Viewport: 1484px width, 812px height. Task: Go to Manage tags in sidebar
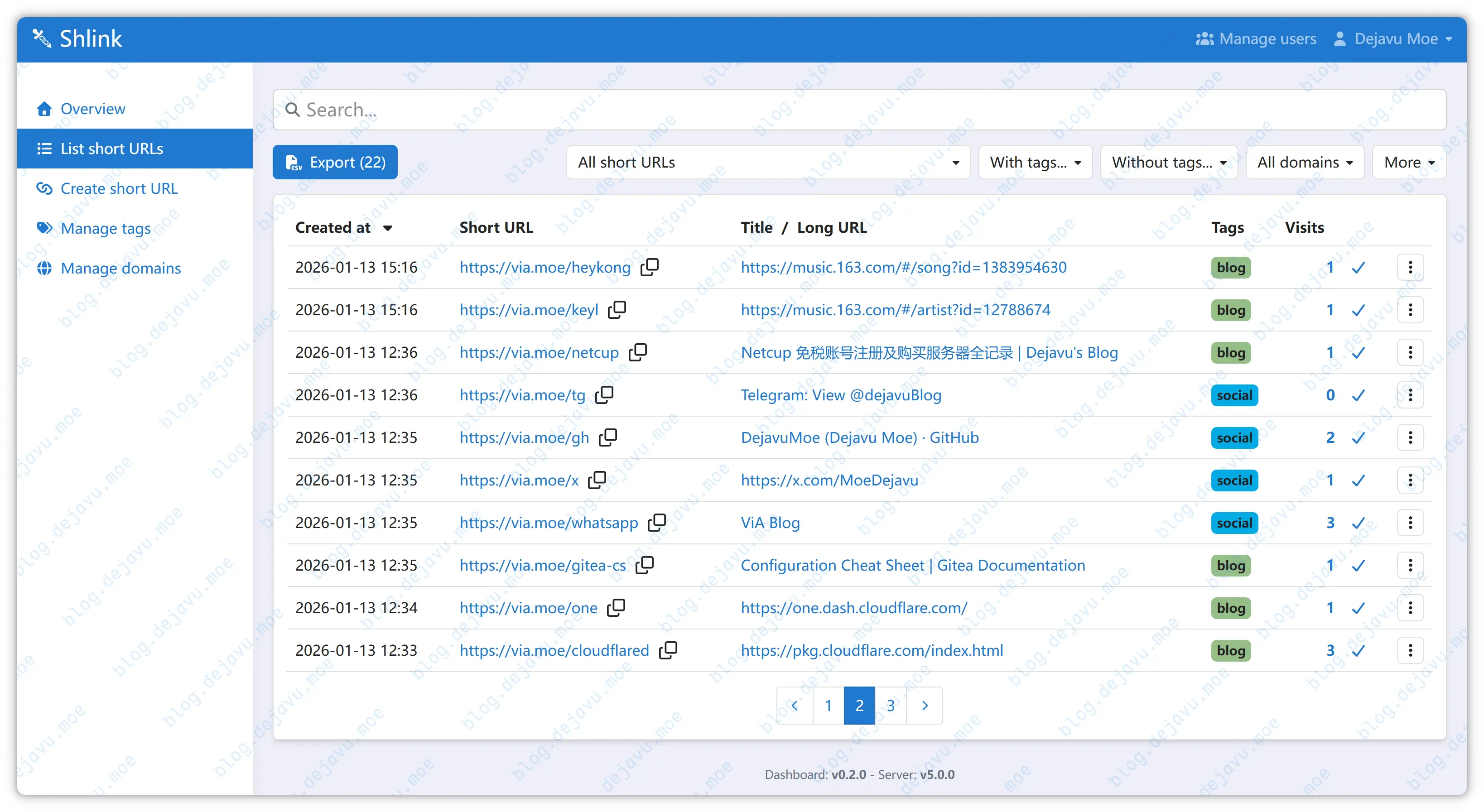point(106,228)
